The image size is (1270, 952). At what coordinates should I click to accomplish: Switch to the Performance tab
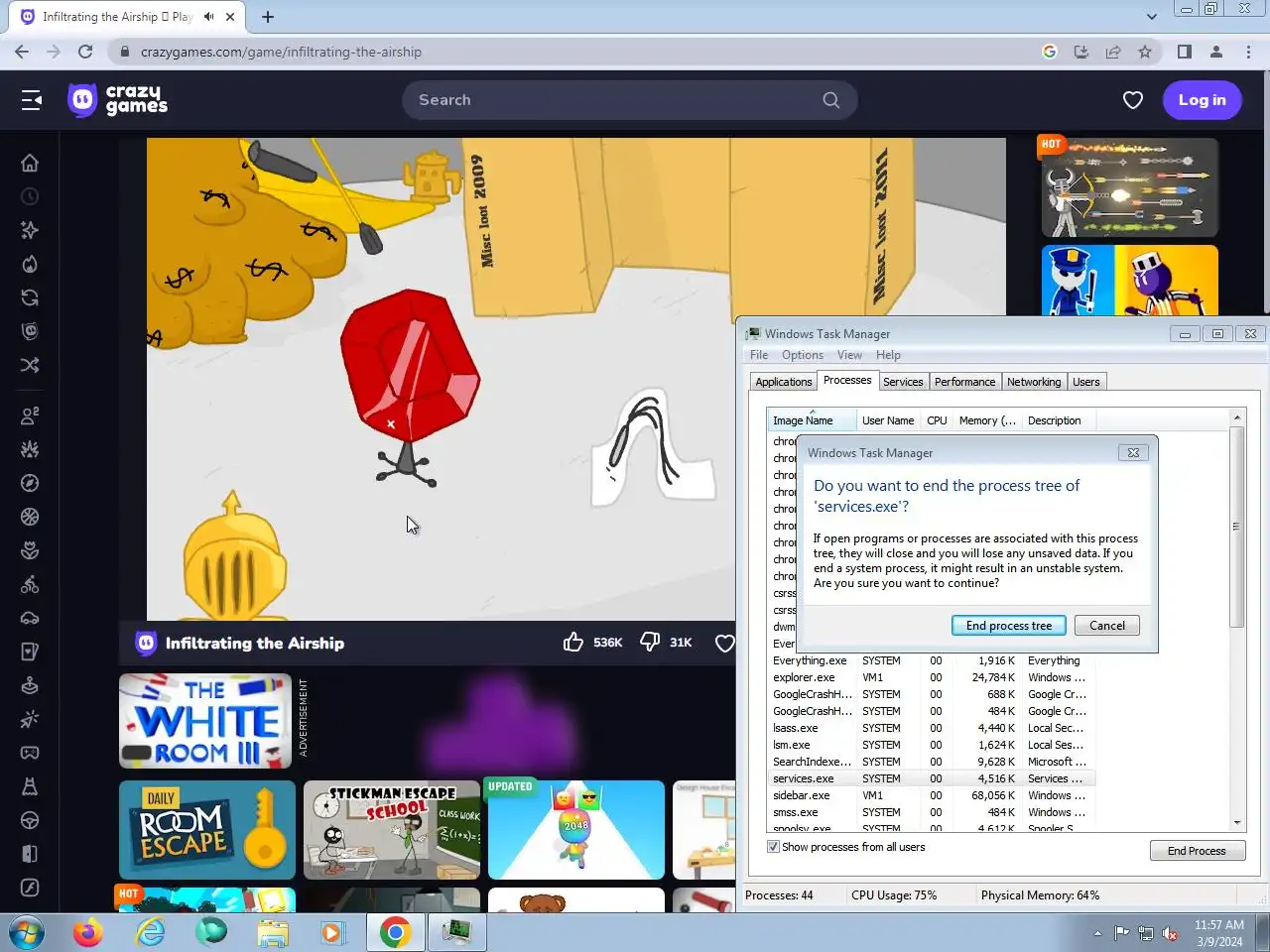(964, 382)
